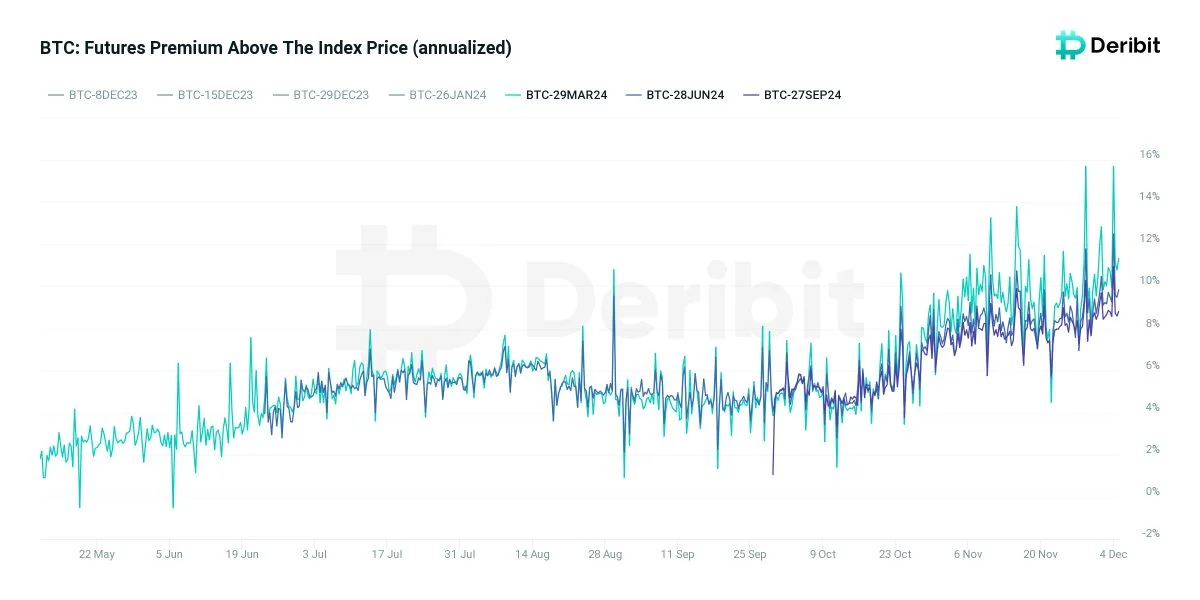Click the 16% y-axis label

coord(1149,154)
